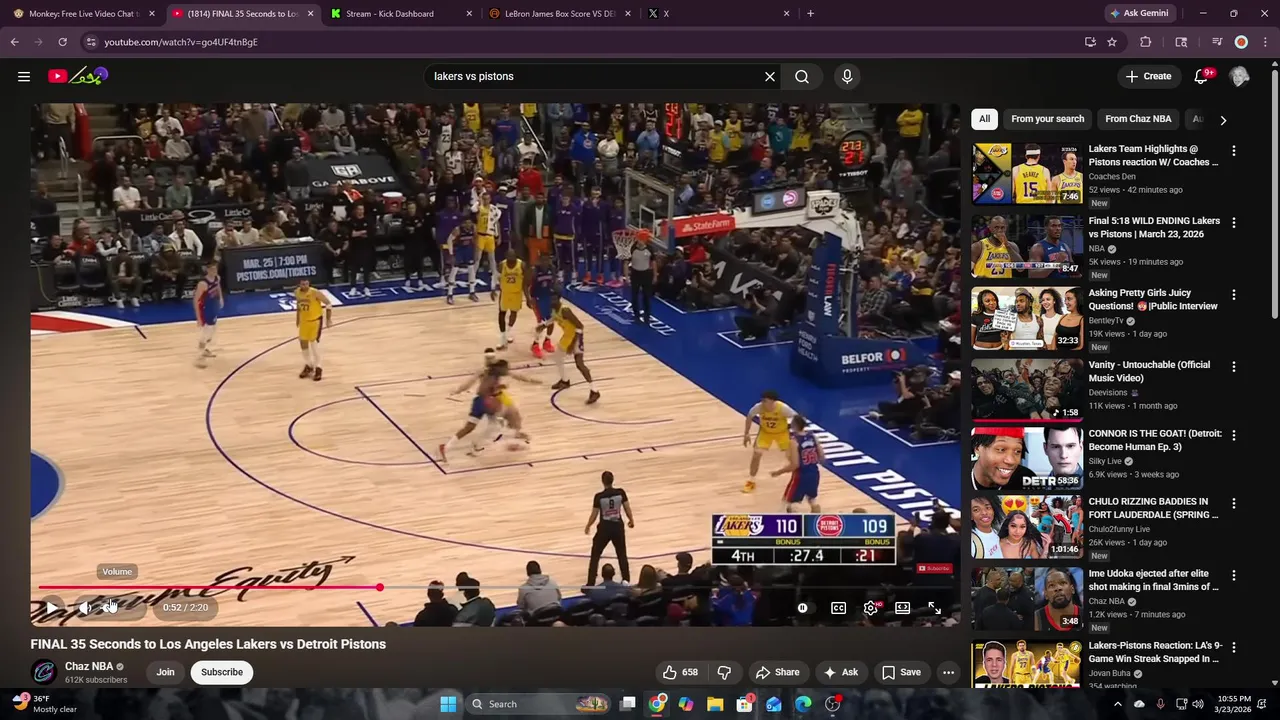Viewport: 1280px width, 720px height.
Task: Open options for Final 5:18 WILD ENDING video
Action: (1233, 223)
